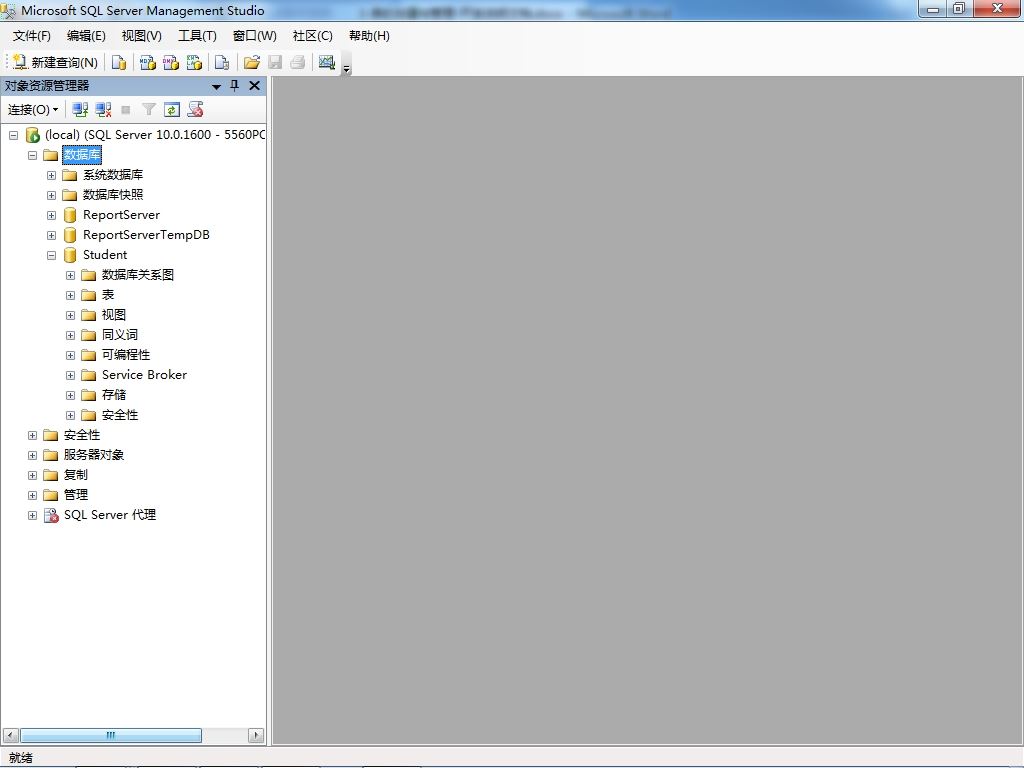
Task: Expand the 数据库快照 folder
Action: [51, 195]
